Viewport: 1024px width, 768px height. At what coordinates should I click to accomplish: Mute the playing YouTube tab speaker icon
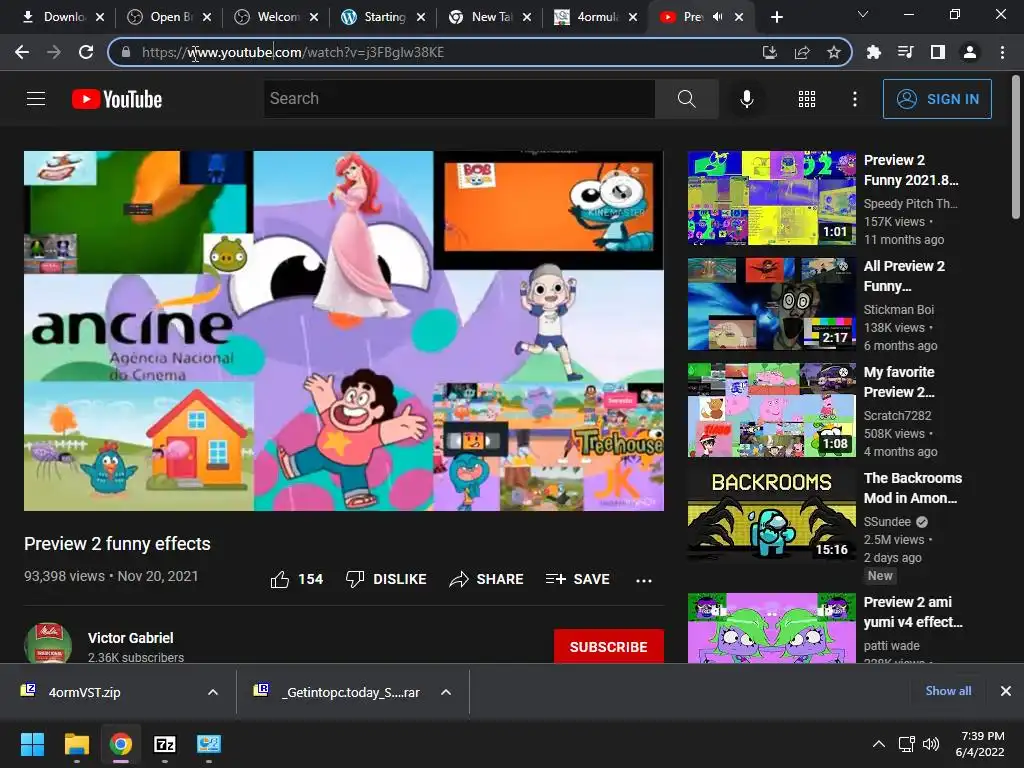tap(718, 17)
